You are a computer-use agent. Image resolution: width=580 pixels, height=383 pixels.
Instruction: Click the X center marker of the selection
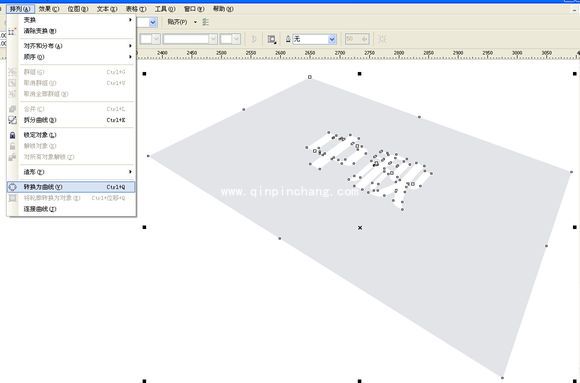360,228
